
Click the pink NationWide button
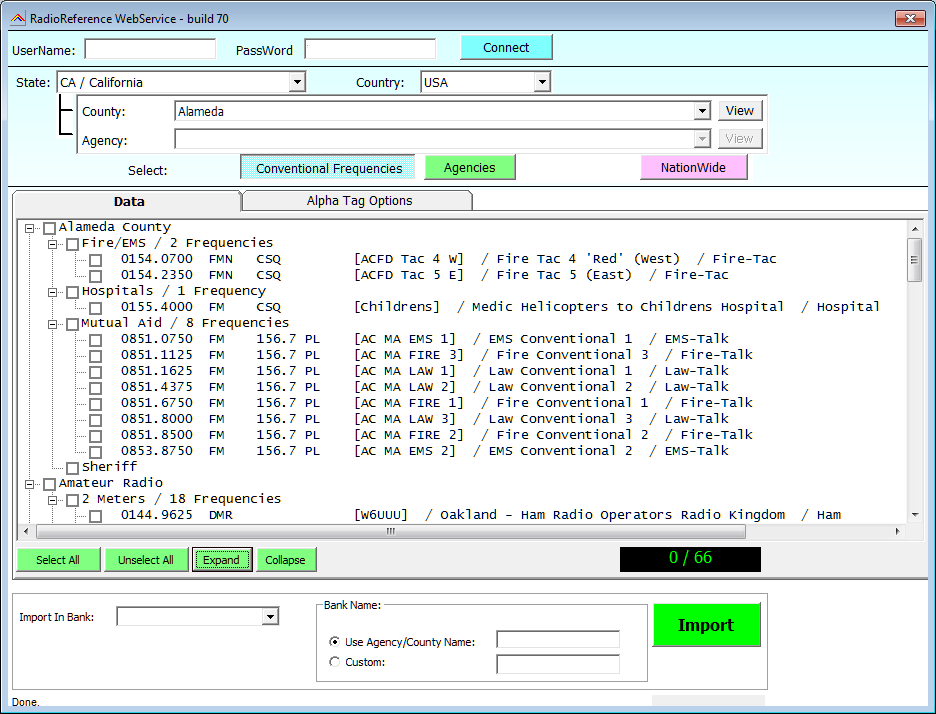[x=693, y=168]
